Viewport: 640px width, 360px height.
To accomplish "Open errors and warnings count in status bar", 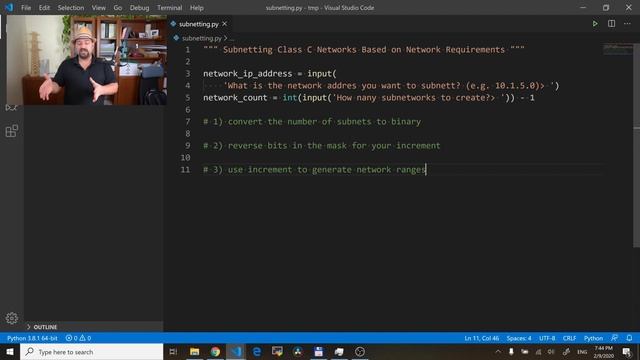I will 78,338.
